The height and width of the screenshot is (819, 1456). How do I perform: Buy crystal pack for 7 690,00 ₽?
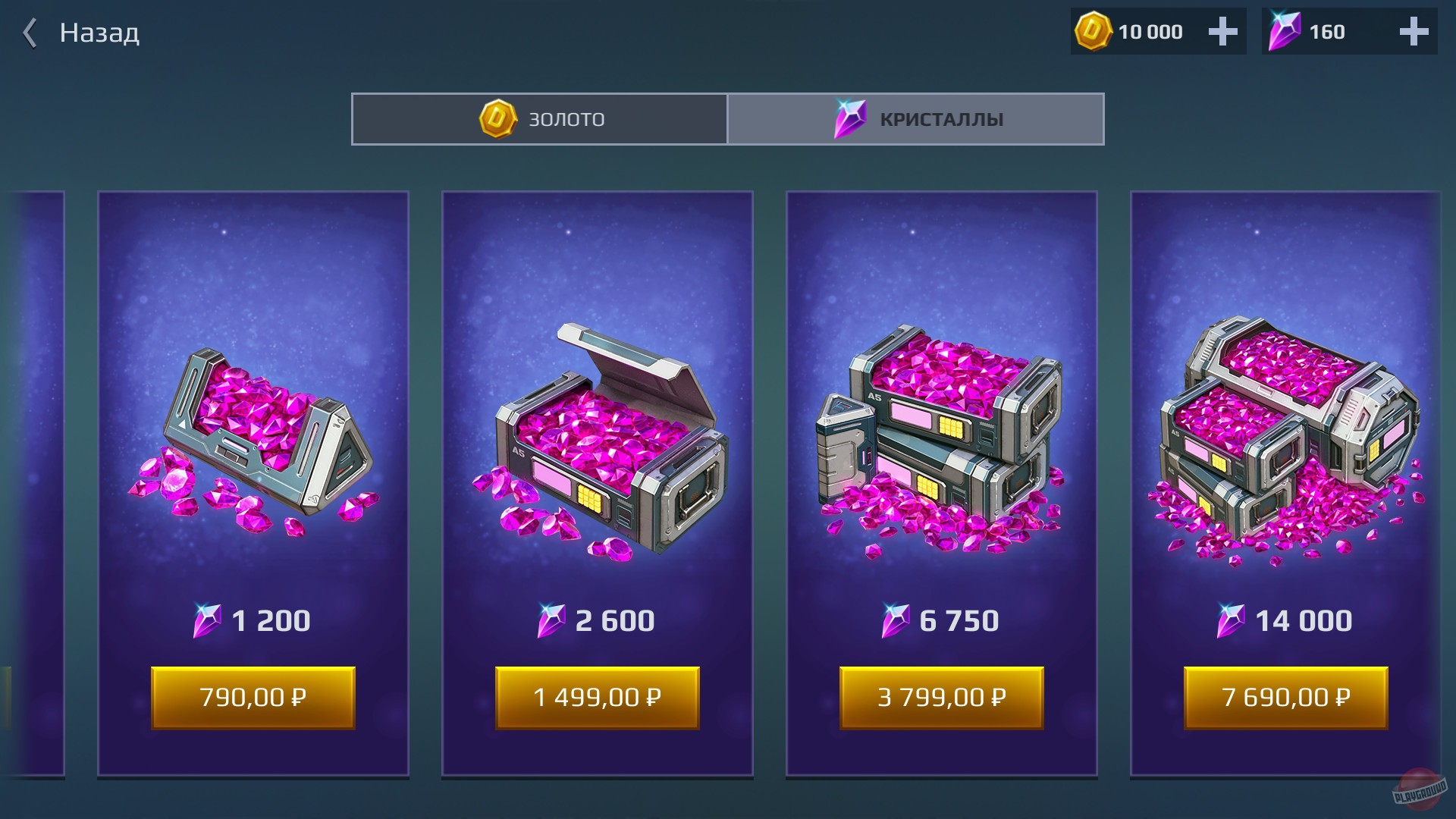(x=1286, y=698)
